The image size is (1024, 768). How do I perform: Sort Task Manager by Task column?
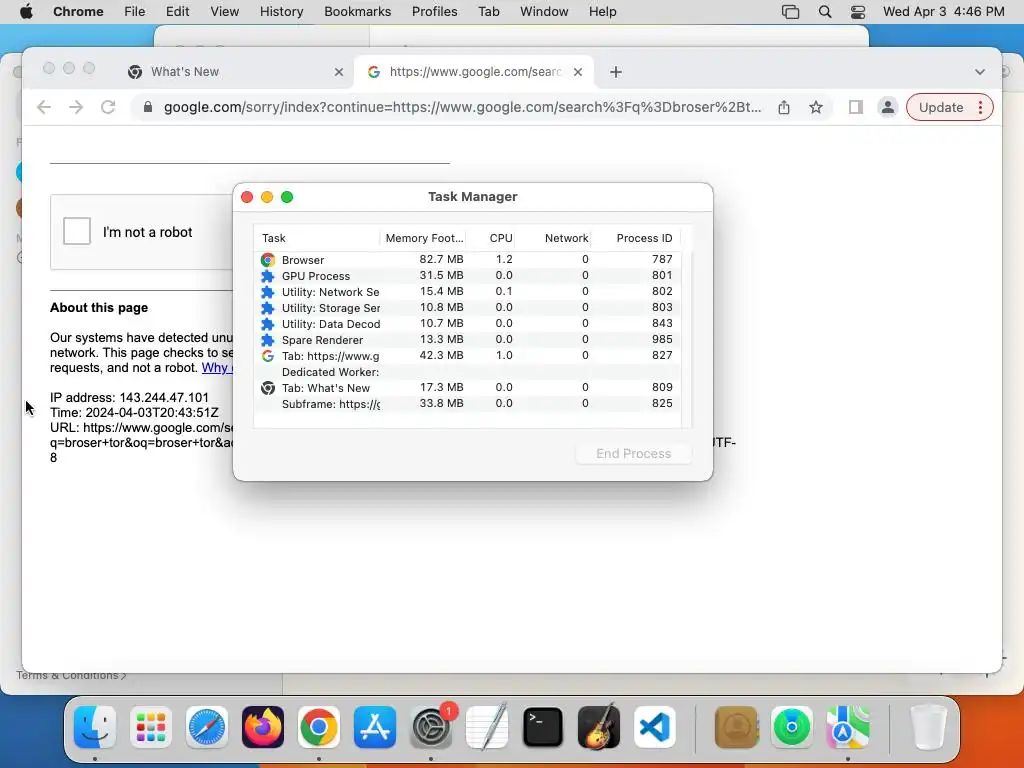(x=317, y=238)
